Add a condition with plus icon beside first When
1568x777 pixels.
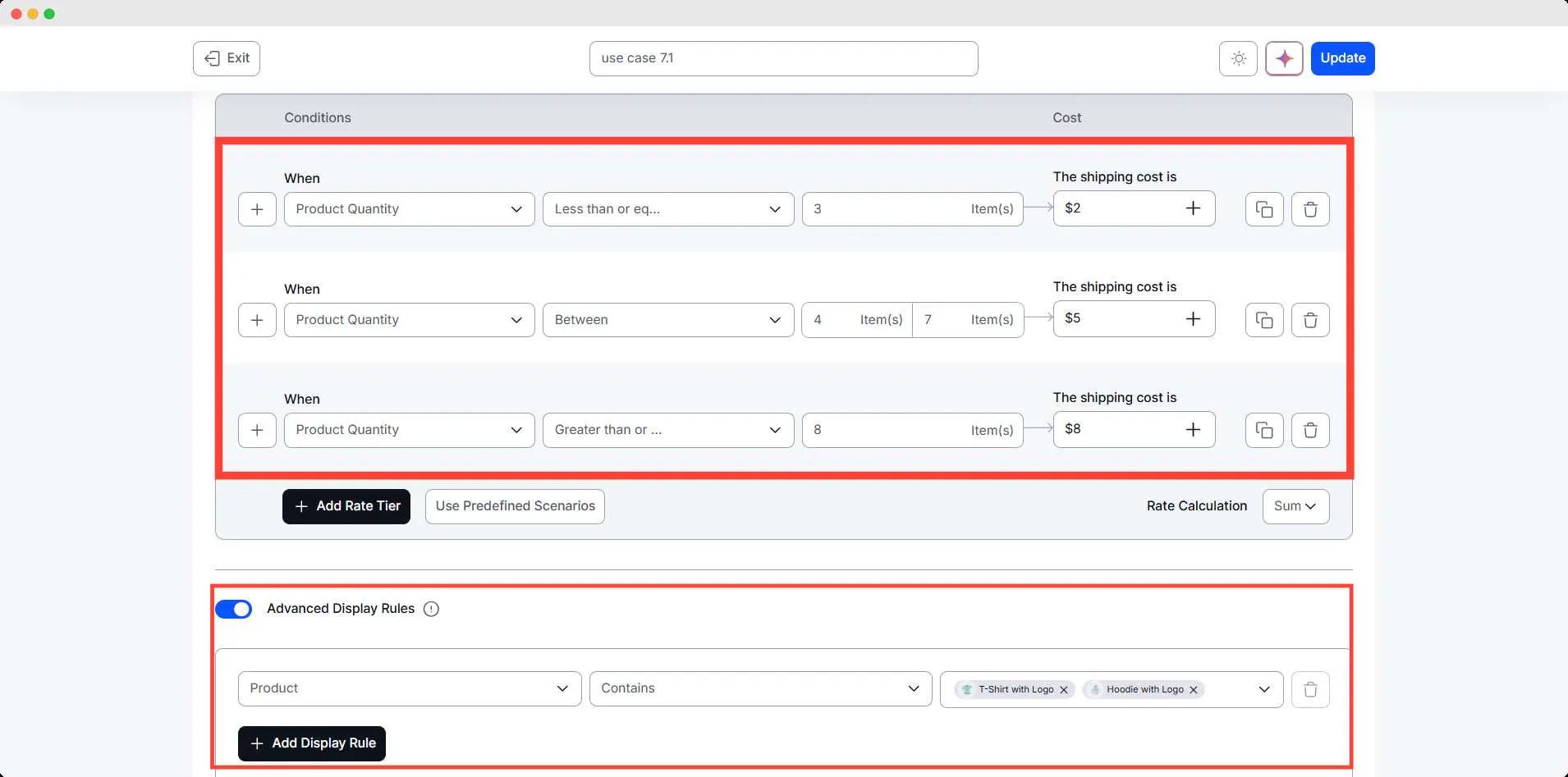[257, 208]
